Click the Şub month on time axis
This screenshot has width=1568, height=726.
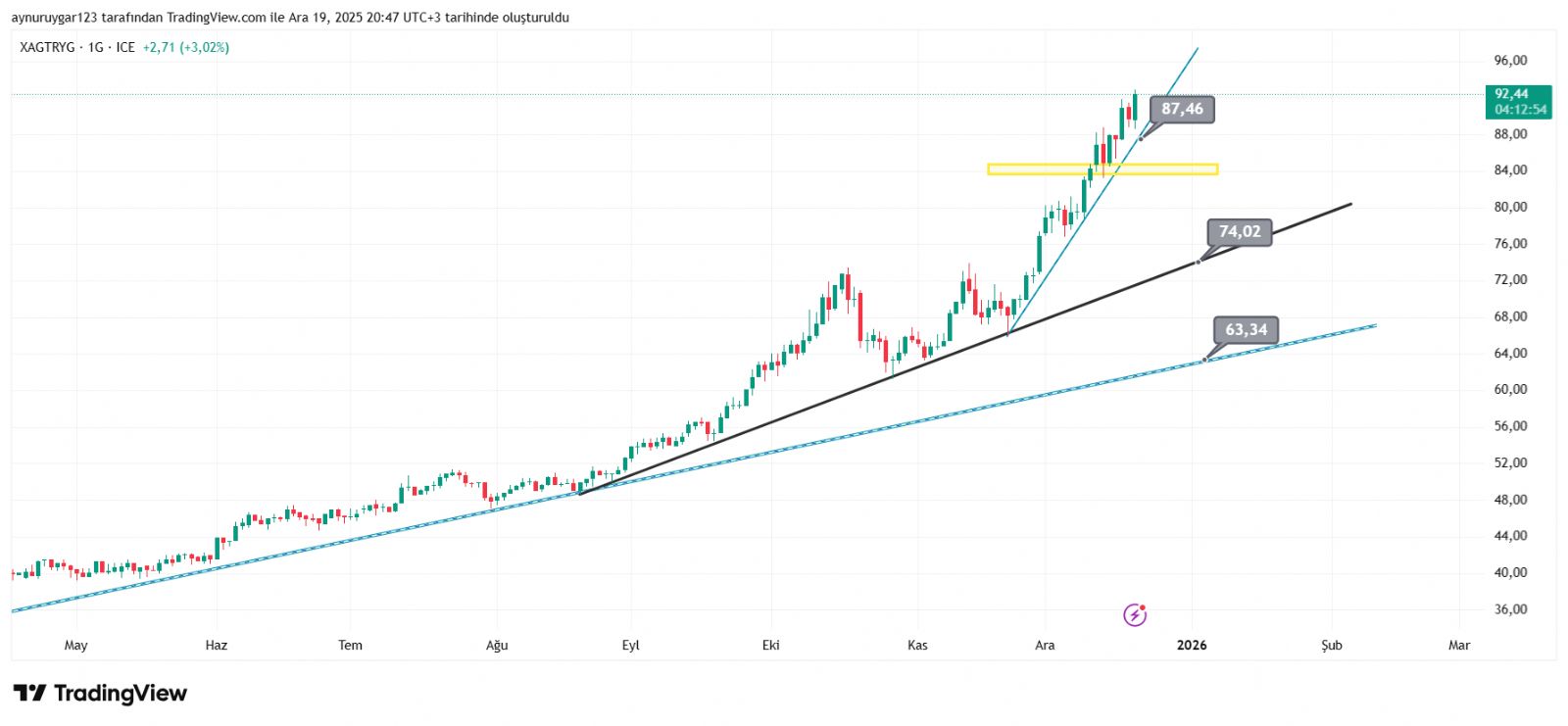click(x=1331, y=645)
